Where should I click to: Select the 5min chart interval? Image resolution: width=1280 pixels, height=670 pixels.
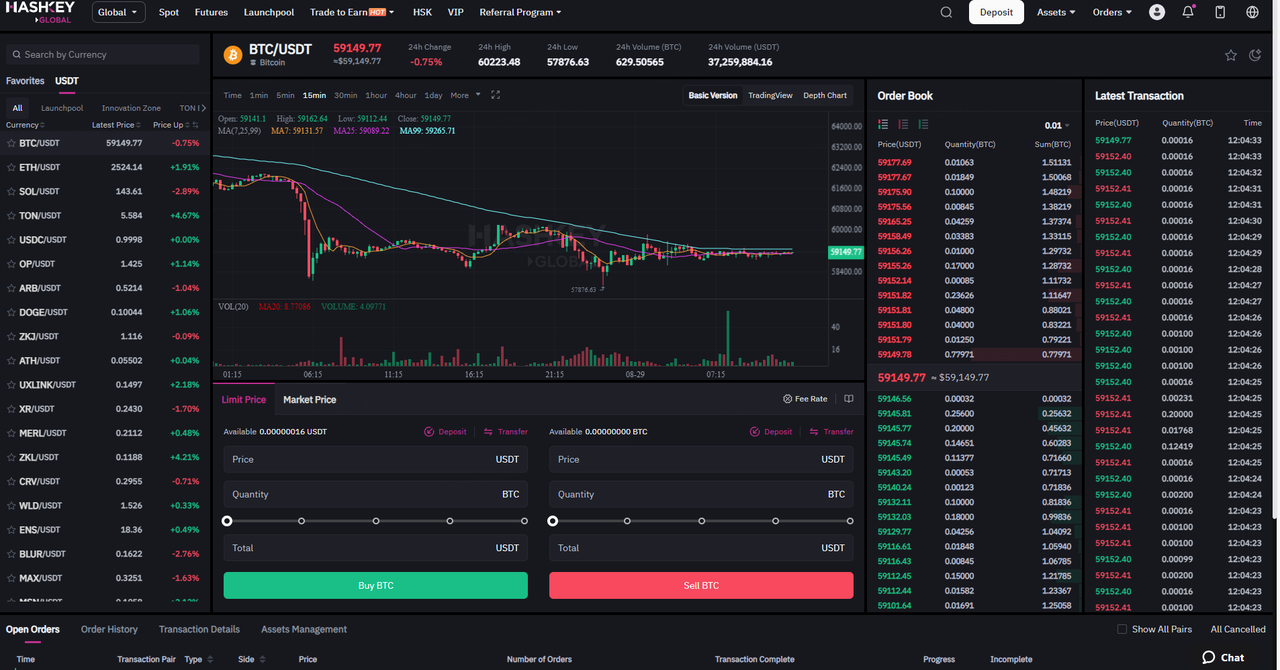285,95
